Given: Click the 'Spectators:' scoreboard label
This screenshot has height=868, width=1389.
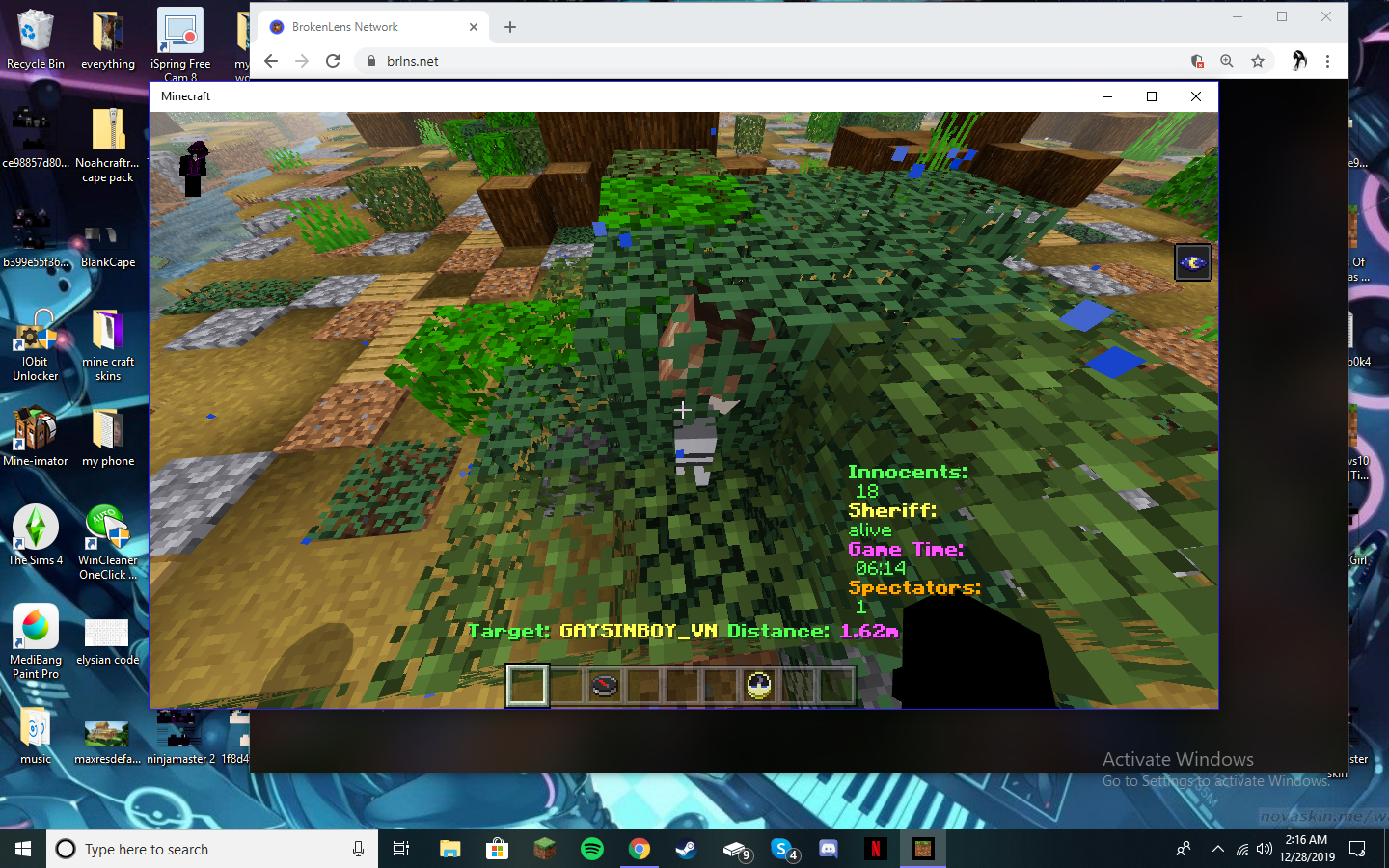Looking at the screenshot, I should click(914, 587).
